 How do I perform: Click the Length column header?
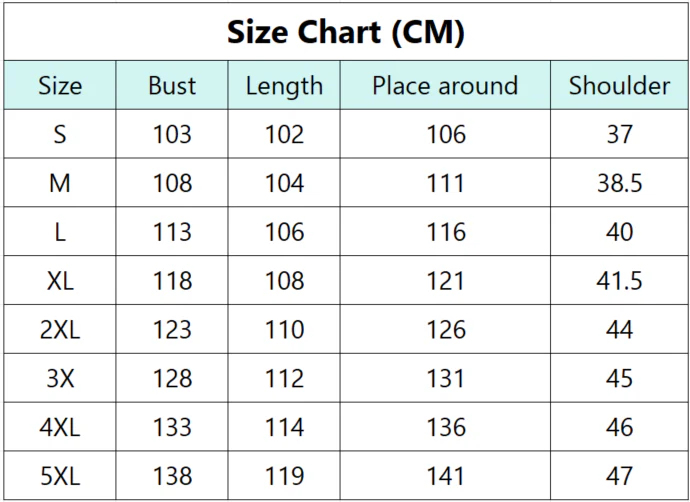click(284, 86)
